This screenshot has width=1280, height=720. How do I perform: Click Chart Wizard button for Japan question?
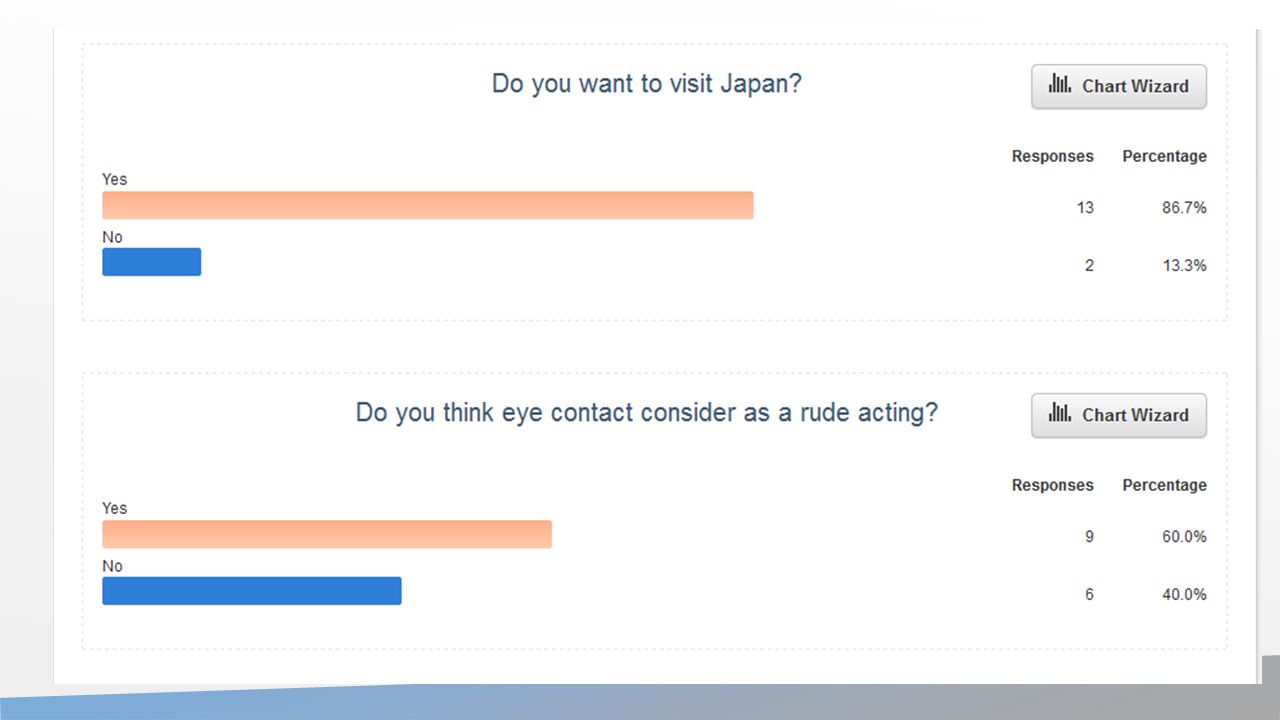tap(1119, 87)
